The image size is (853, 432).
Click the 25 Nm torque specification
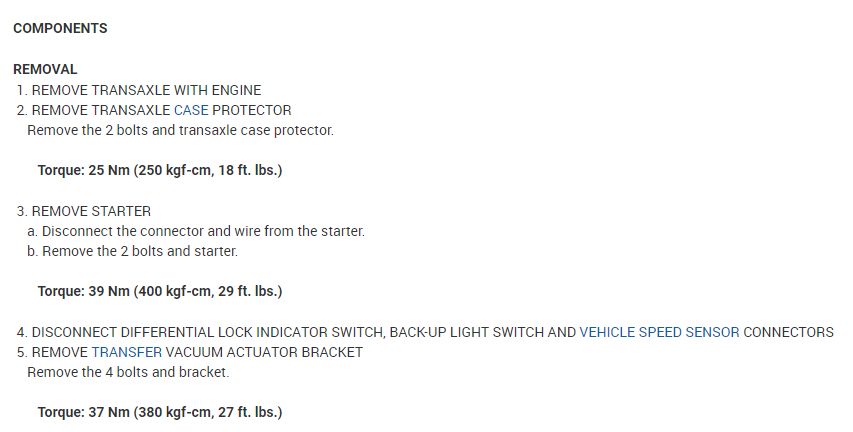coord(159,170)
